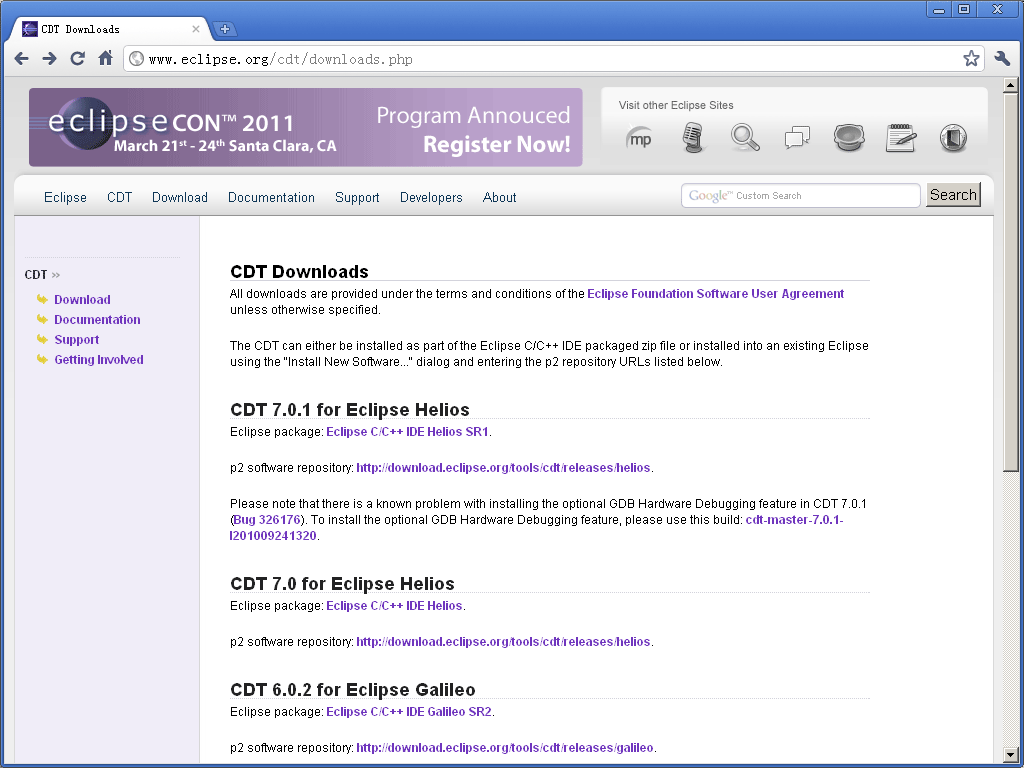Open Eclipse Foundation Software User Agreement link
Image resolution: width=1024 pixels, height=768 pixels.
(x=716, y=294)
